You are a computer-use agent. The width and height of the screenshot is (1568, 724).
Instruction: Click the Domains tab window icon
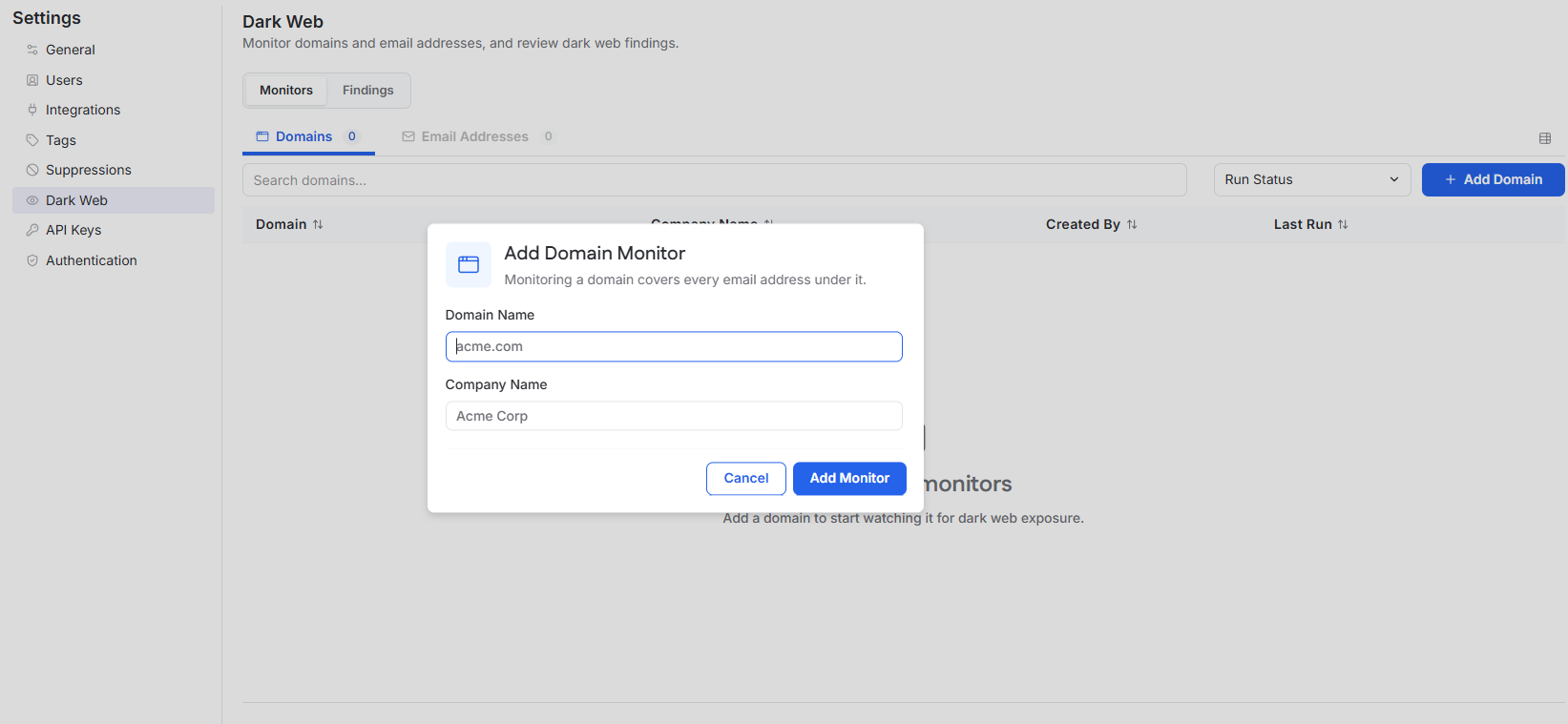click(x=262, y=136)
